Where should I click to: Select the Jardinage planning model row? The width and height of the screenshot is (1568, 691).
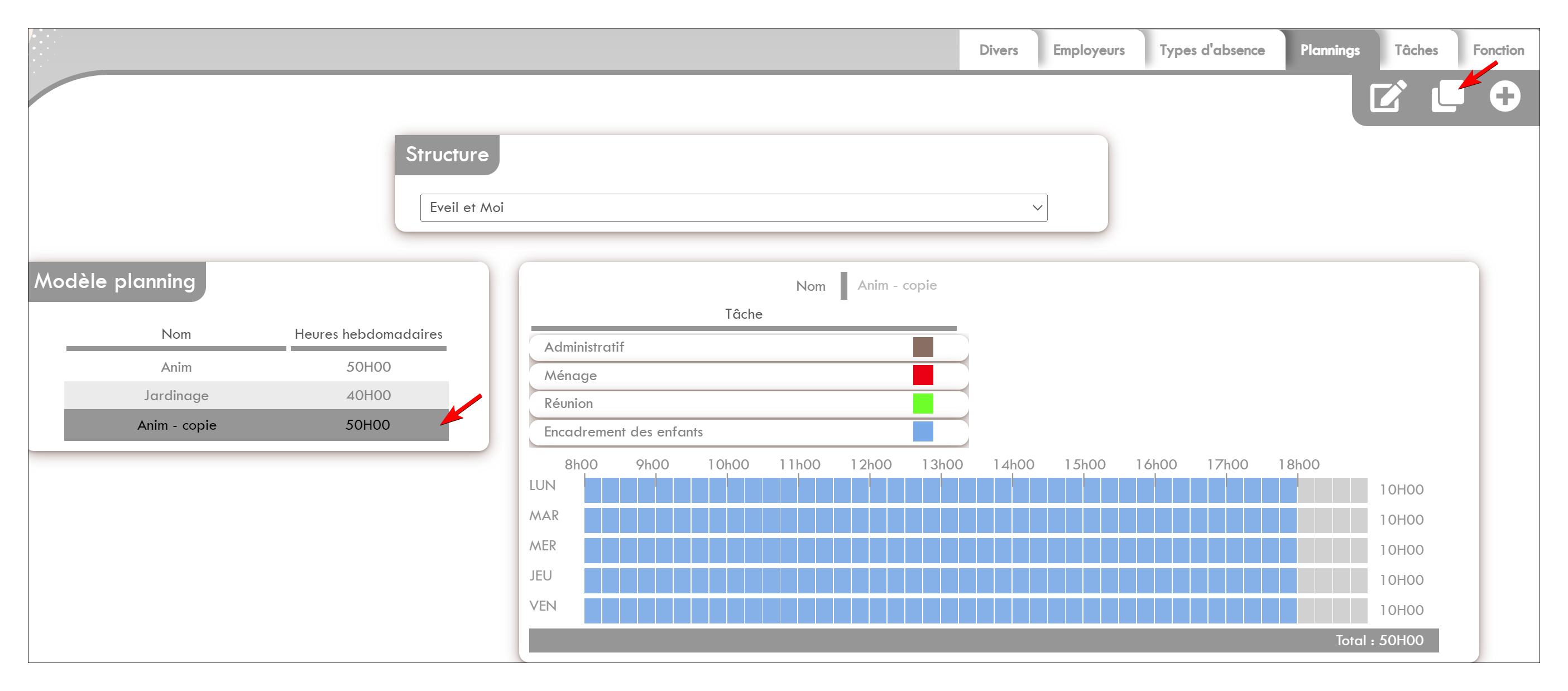256,395
